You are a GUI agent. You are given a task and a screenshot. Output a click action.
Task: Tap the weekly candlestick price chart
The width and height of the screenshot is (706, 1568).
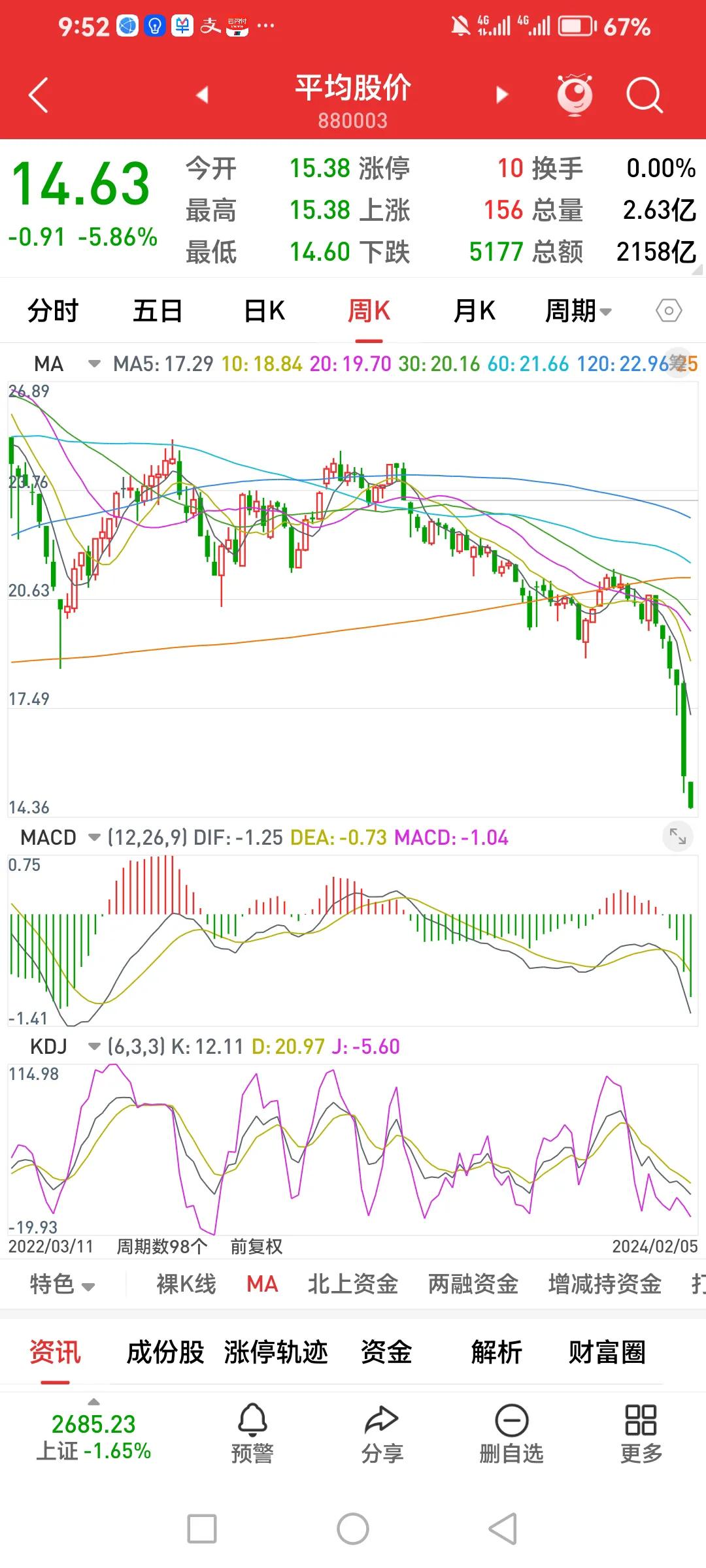[x=353, y=599]
